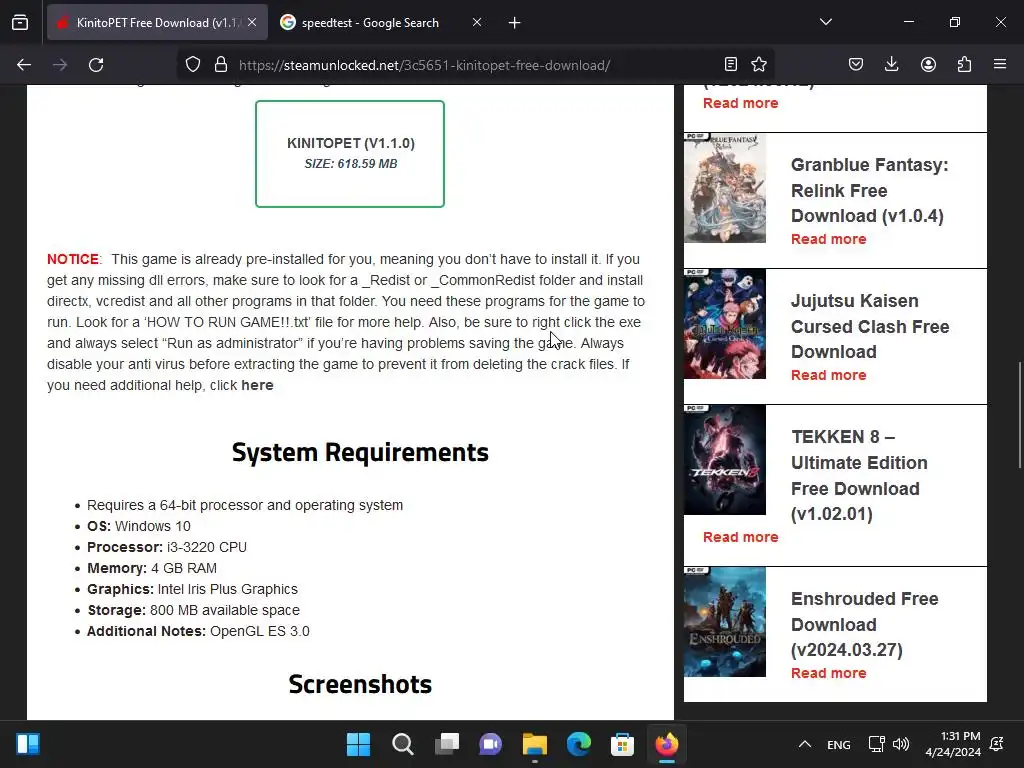Click the 'here' help link
The height and width of the screenshot is (768, 1024).
click(257, 385)
